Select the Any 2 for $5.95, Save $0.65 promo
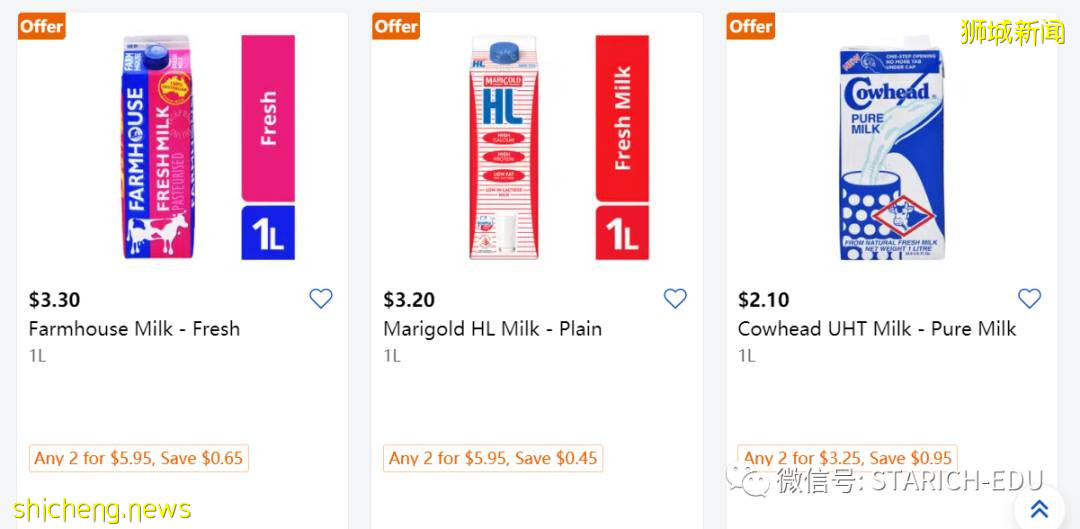This screenshot has height=529, width=1080. pyautogui.click(x=139, y=458)
